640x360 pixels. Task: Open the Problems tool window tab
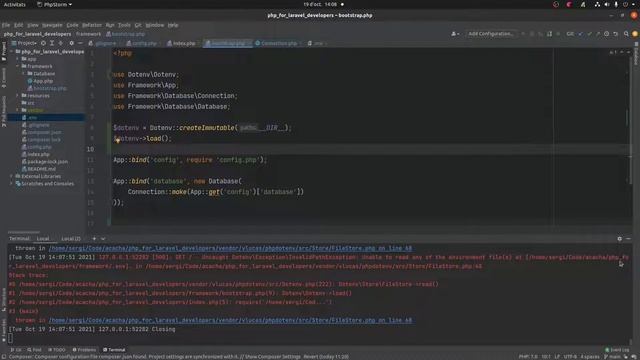coord(84,350)
